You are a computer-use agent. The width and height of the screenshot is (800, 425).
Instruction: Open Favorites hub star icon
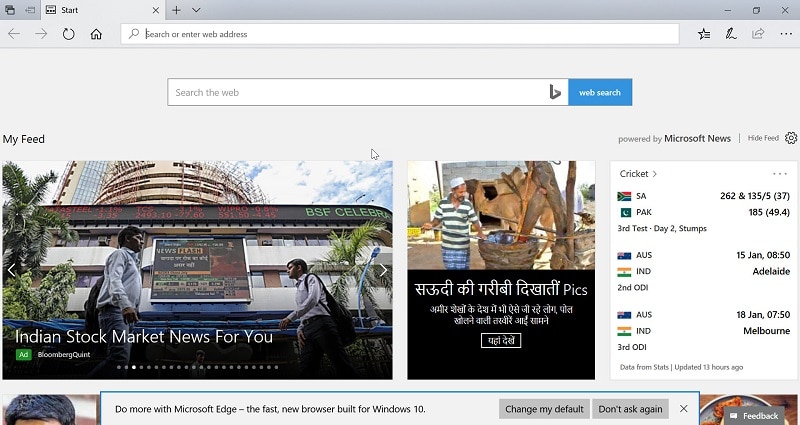[704, 34]
